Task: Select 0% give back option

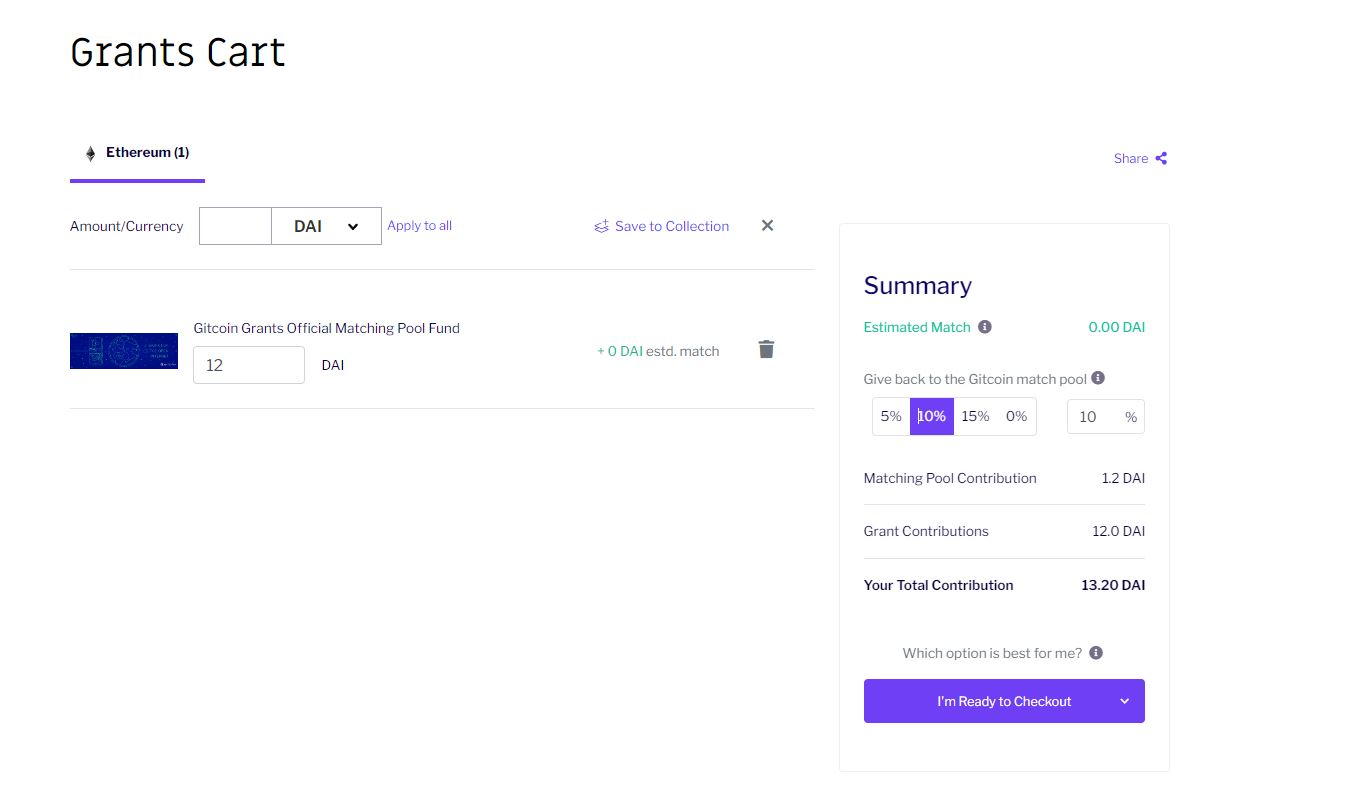Action: [x=1016, y=416]
